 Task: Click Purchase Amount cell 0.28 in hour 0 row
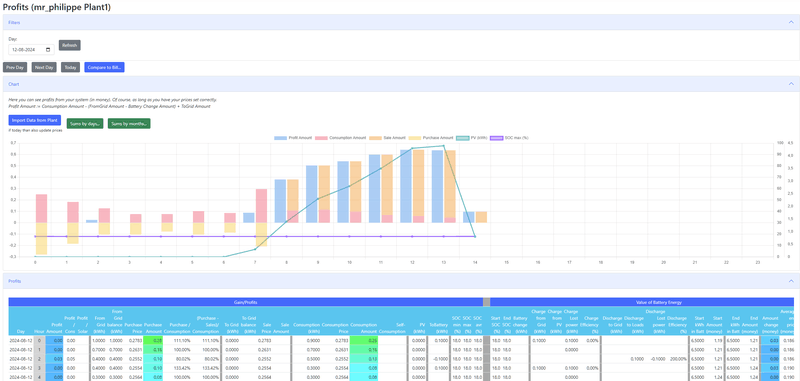coord(153,340)
